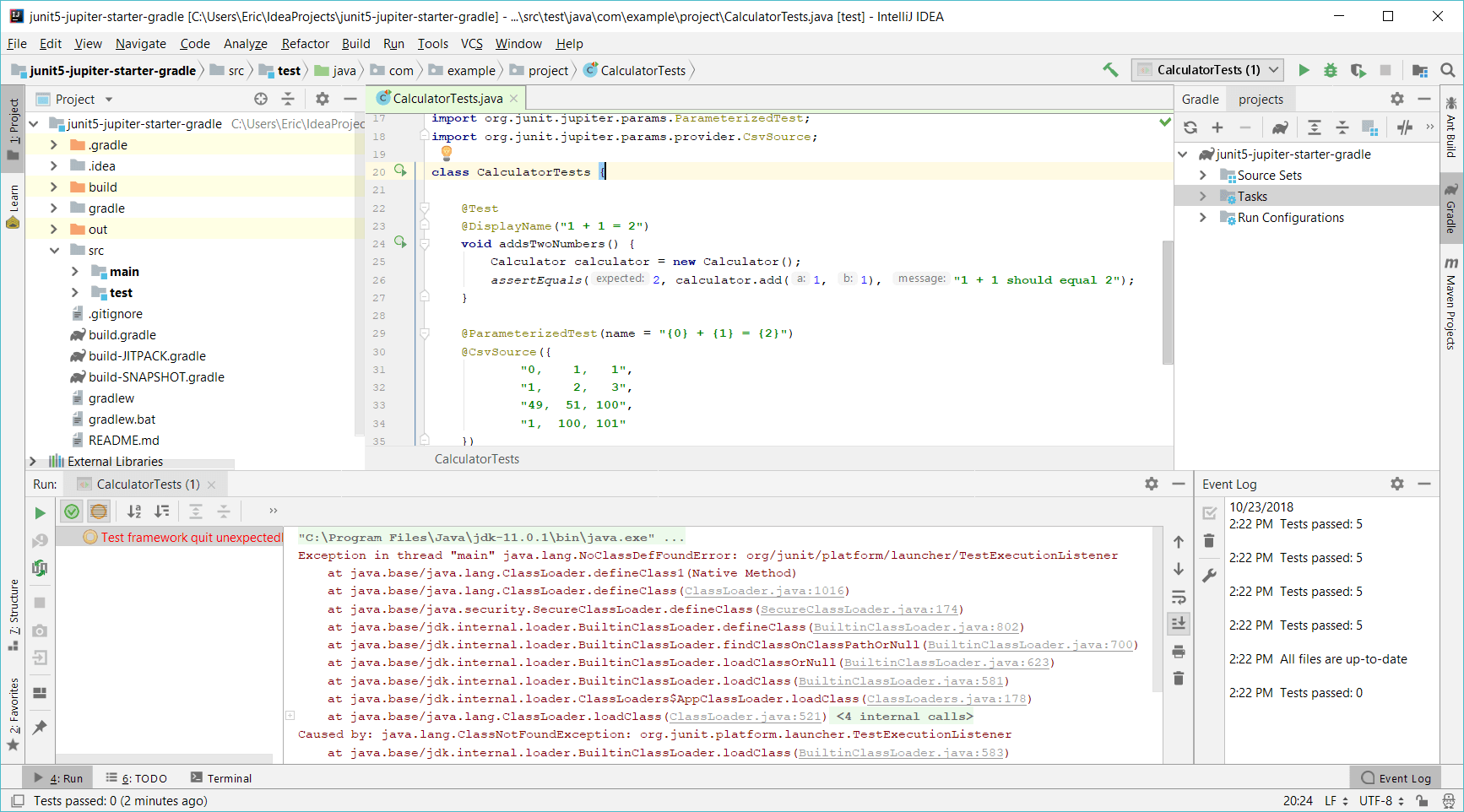Expand all test results in Run panel
Screen dimensions: 1464x812
pyautogui.click(x=196, y=511)
